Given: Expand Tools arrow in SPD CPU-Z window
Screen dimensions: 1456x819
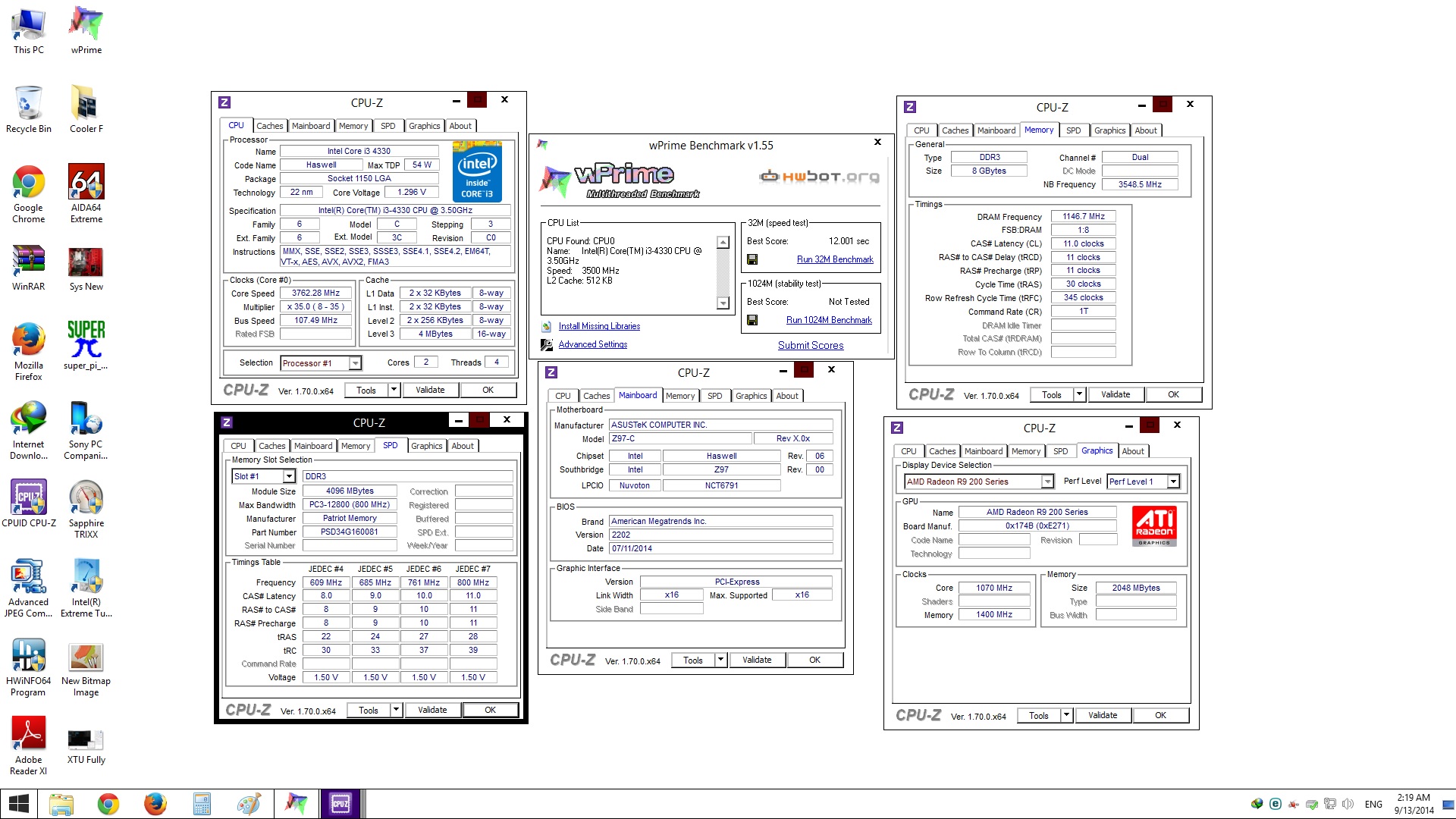Looking at the screenshot, I should point(396,710).
